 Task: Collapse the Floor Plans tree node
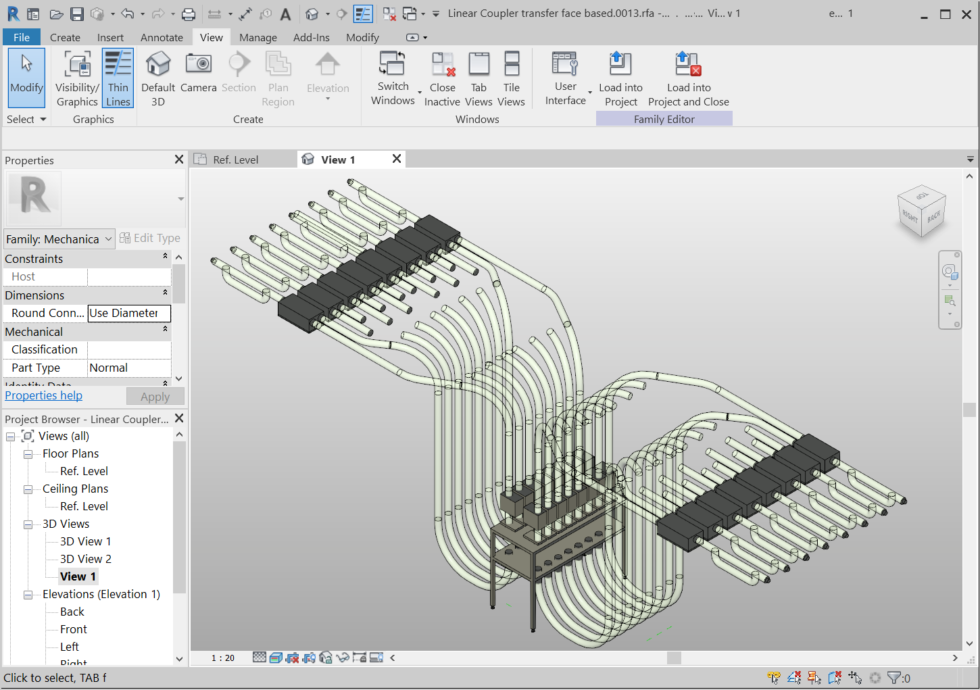pos(29,454)
